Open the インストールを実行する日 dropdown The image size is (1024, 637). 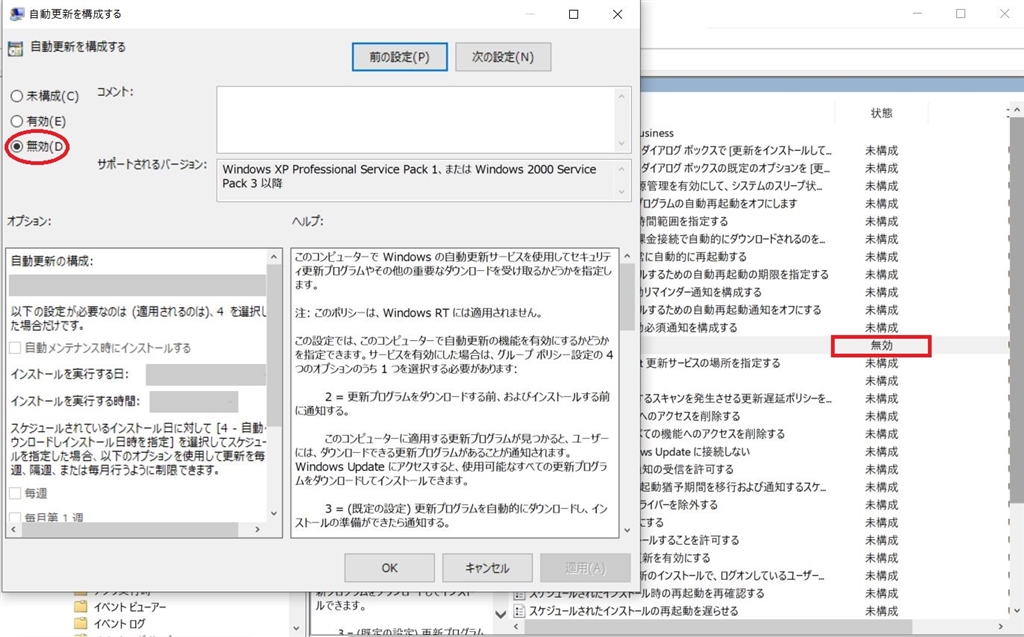[x=206, y=374]
